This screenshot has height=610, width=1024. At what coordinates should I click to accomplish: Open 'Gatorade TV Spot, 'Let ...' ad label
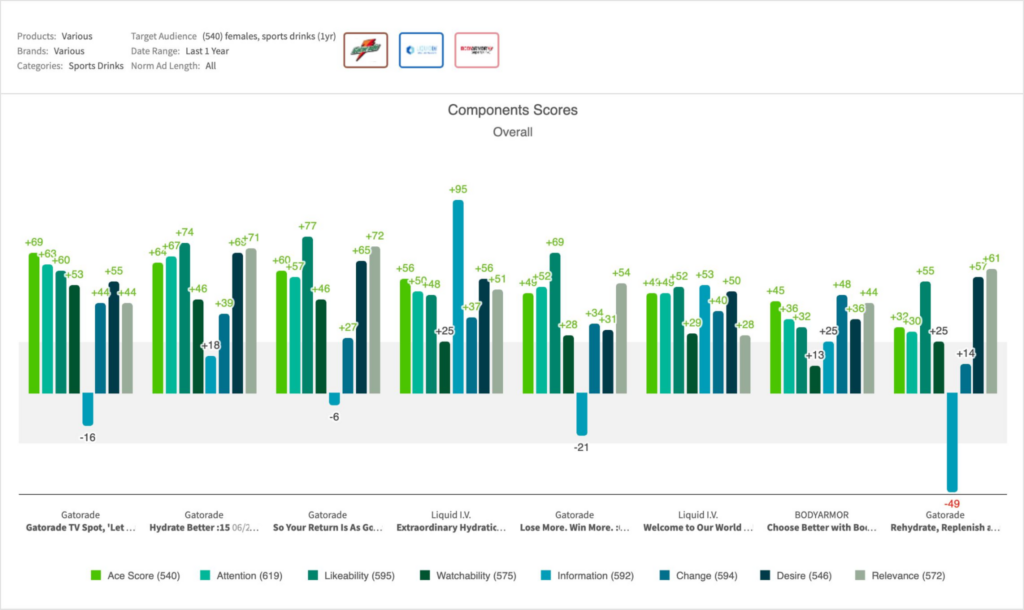80,528
